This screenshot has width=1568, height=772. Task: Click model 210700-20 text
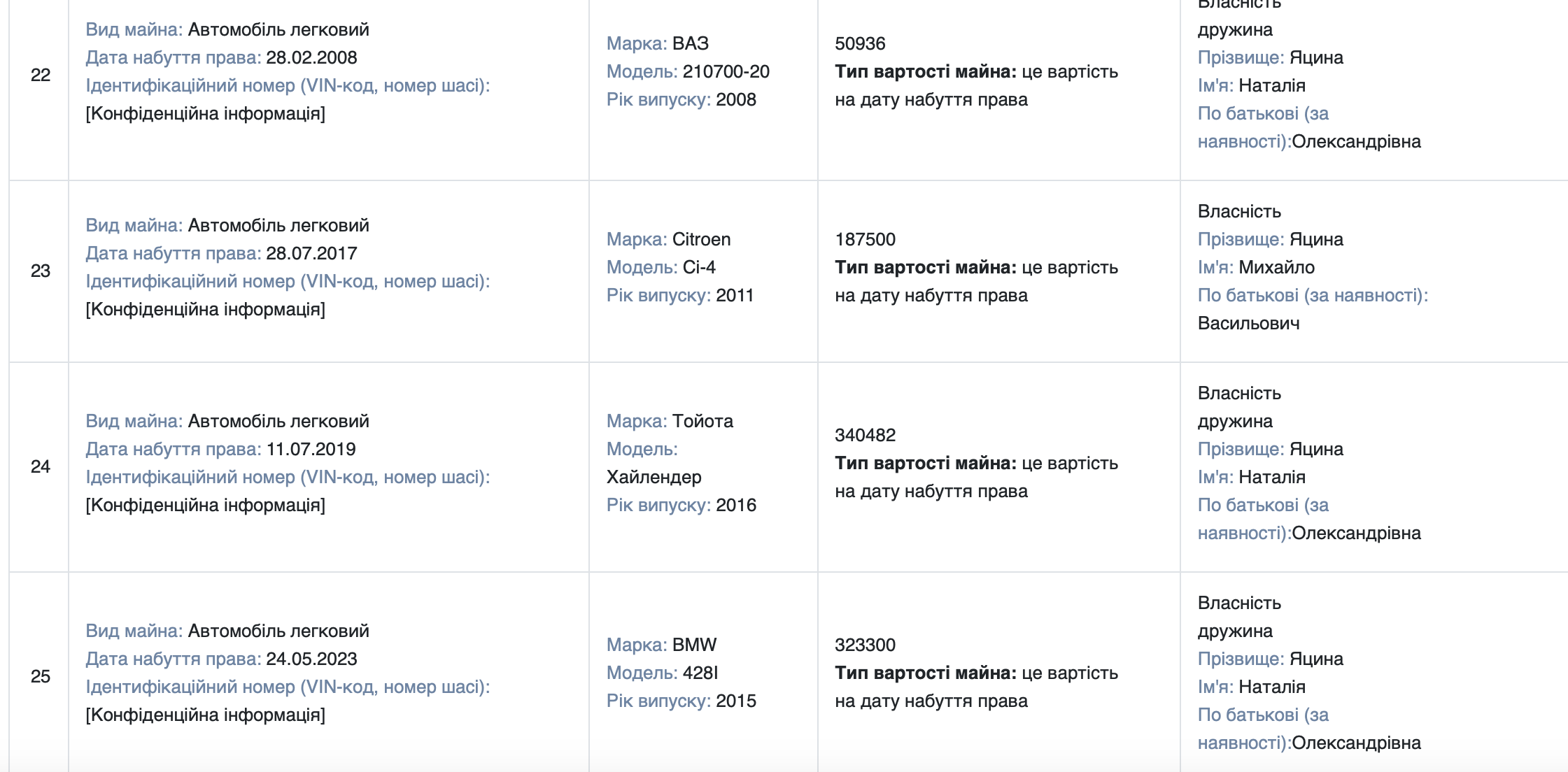[x=726, y=71]
